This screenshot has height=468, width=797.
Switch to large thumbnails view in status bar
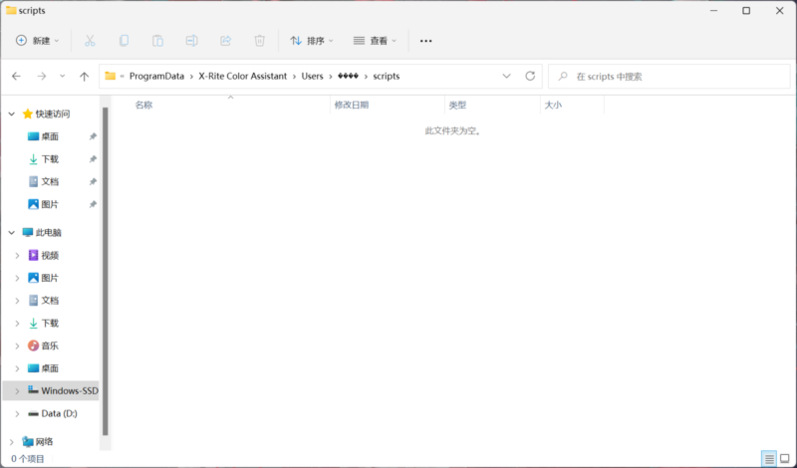point(784,459)
